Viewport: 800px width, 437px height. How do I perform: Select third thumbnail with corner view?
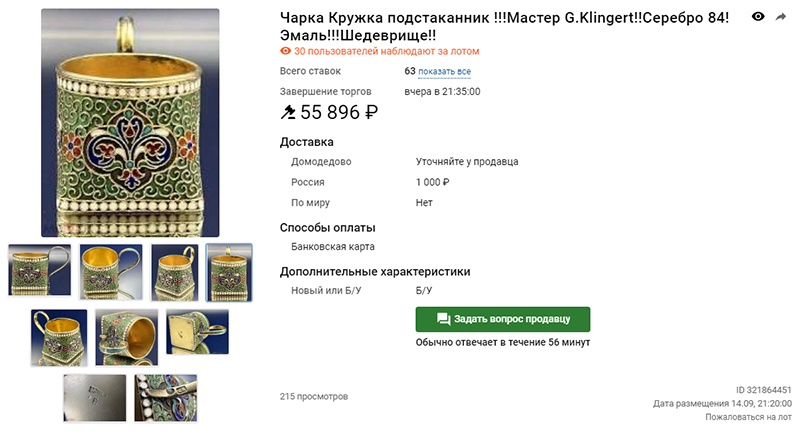pyautogui.click(x=174, y=273)
